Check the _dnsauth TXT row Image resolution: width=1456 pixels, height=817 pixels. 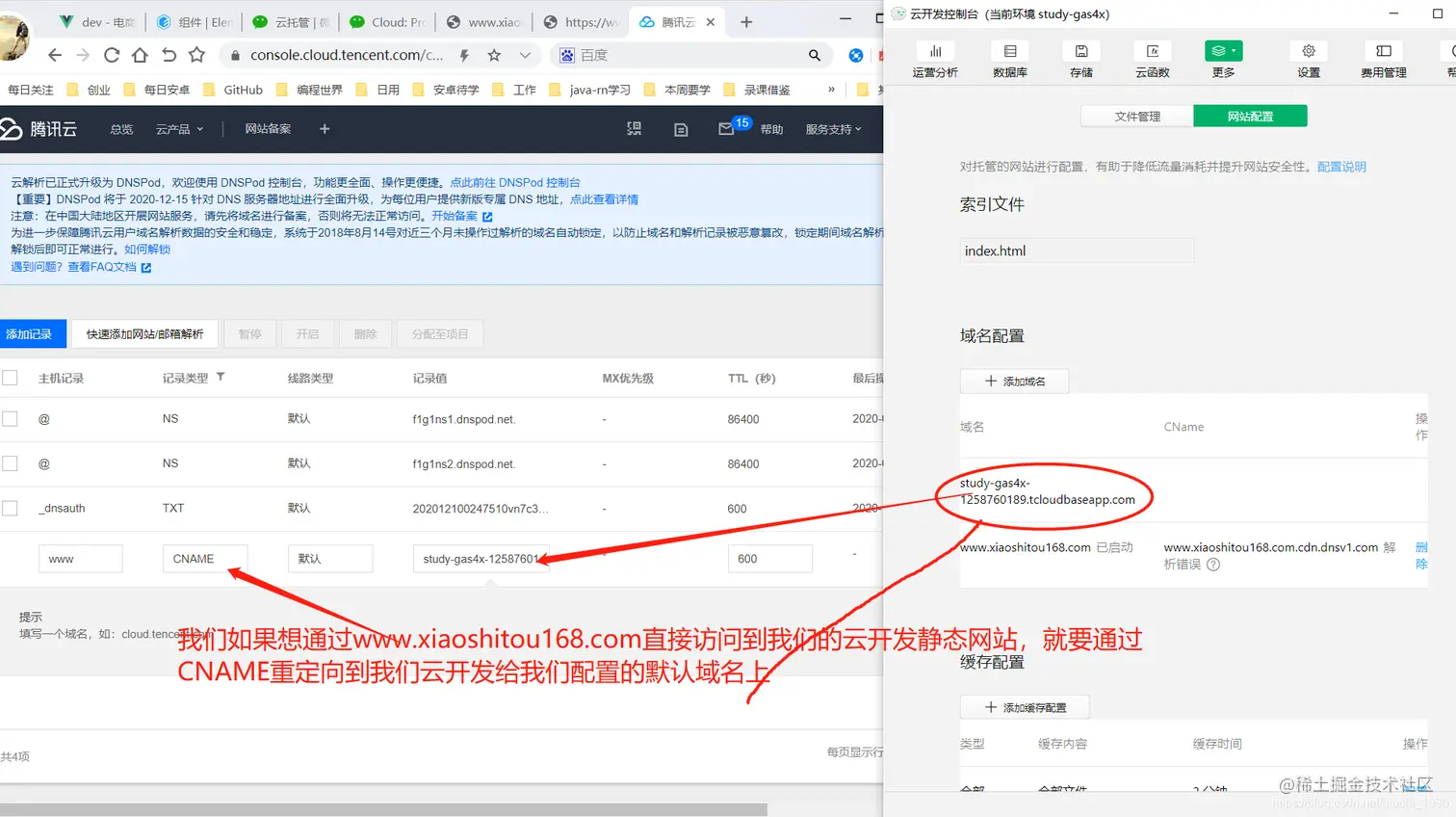point(10,508)
